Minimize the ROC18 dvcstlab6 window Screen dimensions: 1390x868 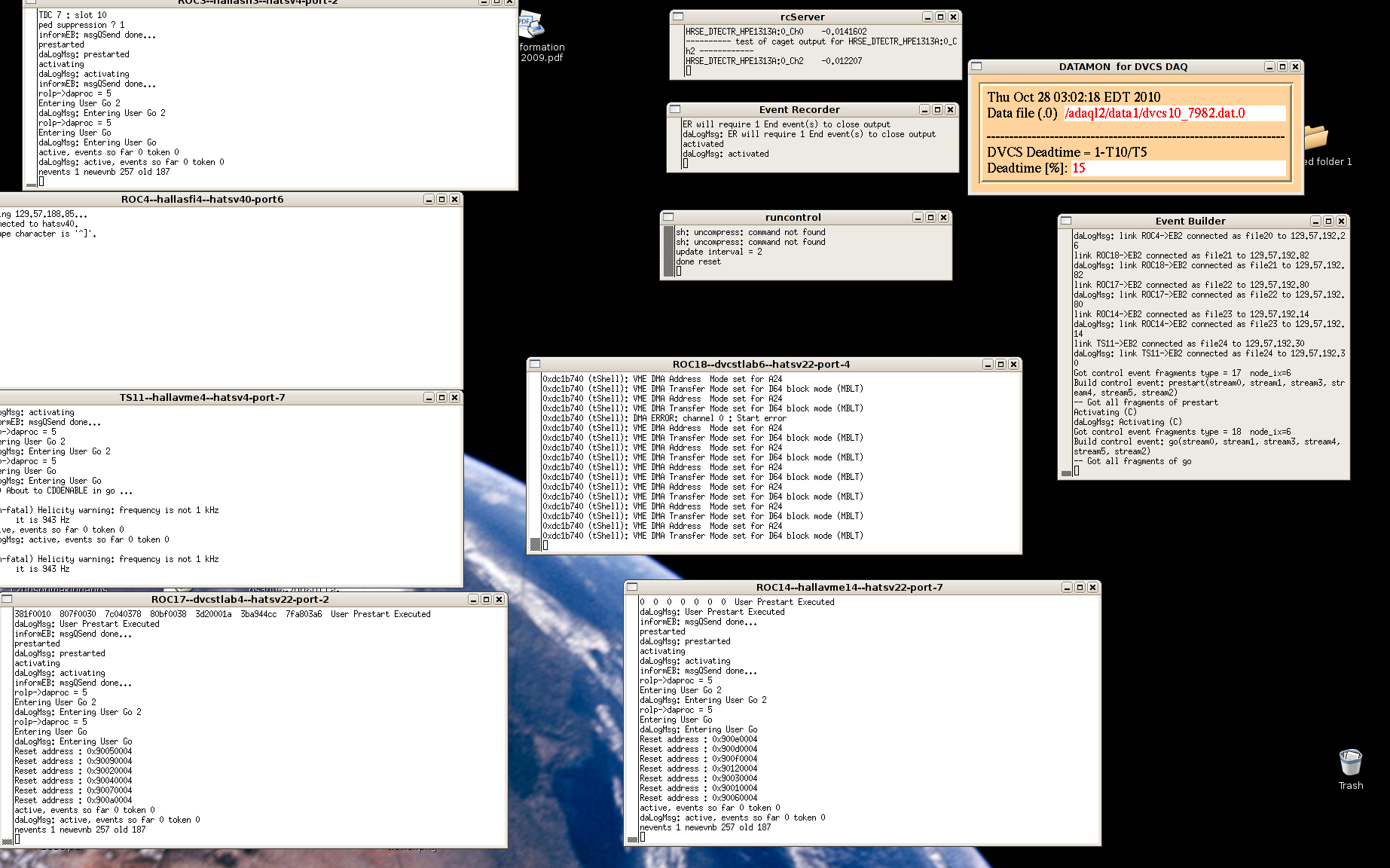pyautogui.click(x=988, y=364)
